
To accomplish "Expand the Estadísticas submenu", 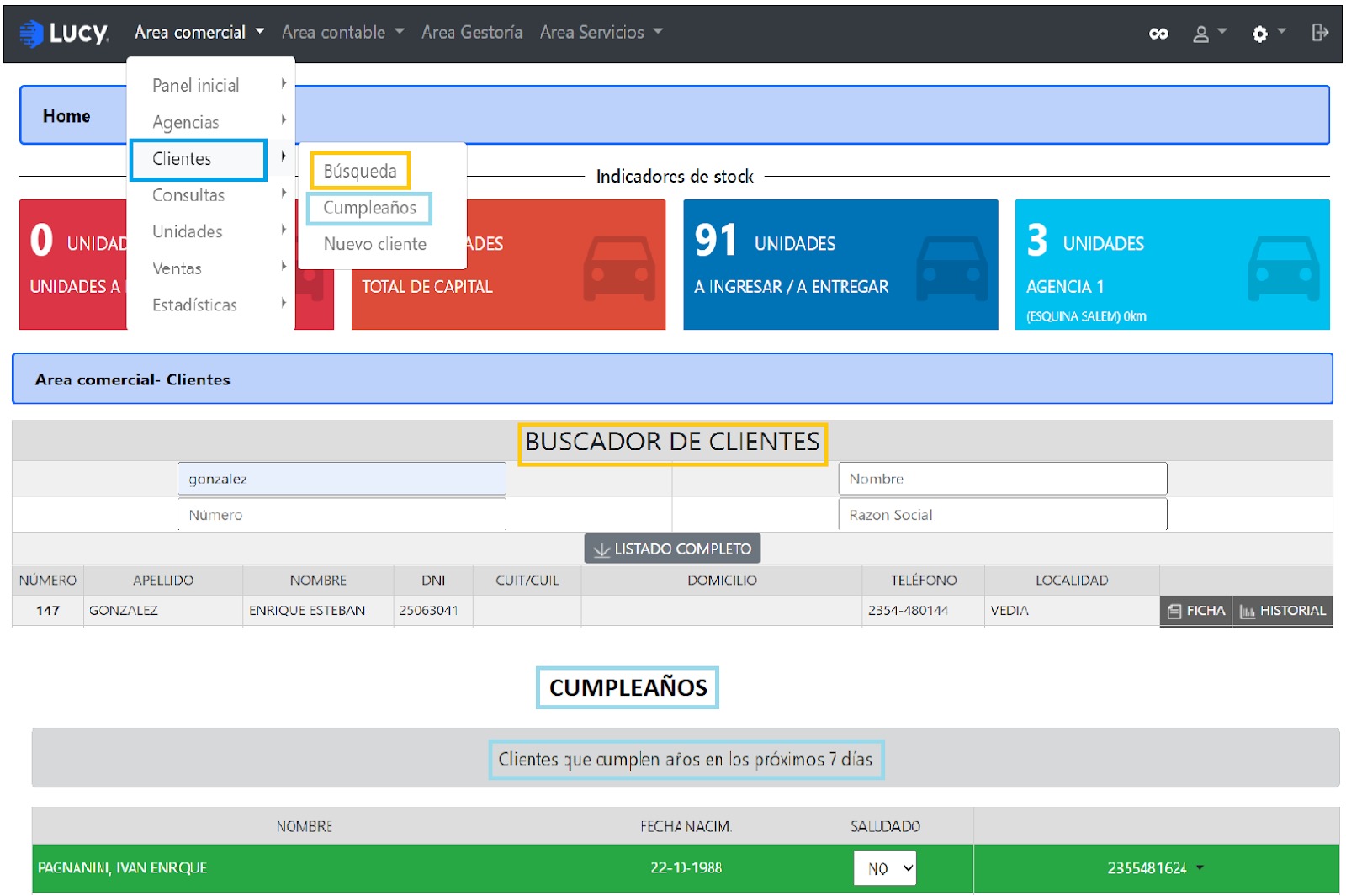I will pyautogui.click(x=210, y=305).
